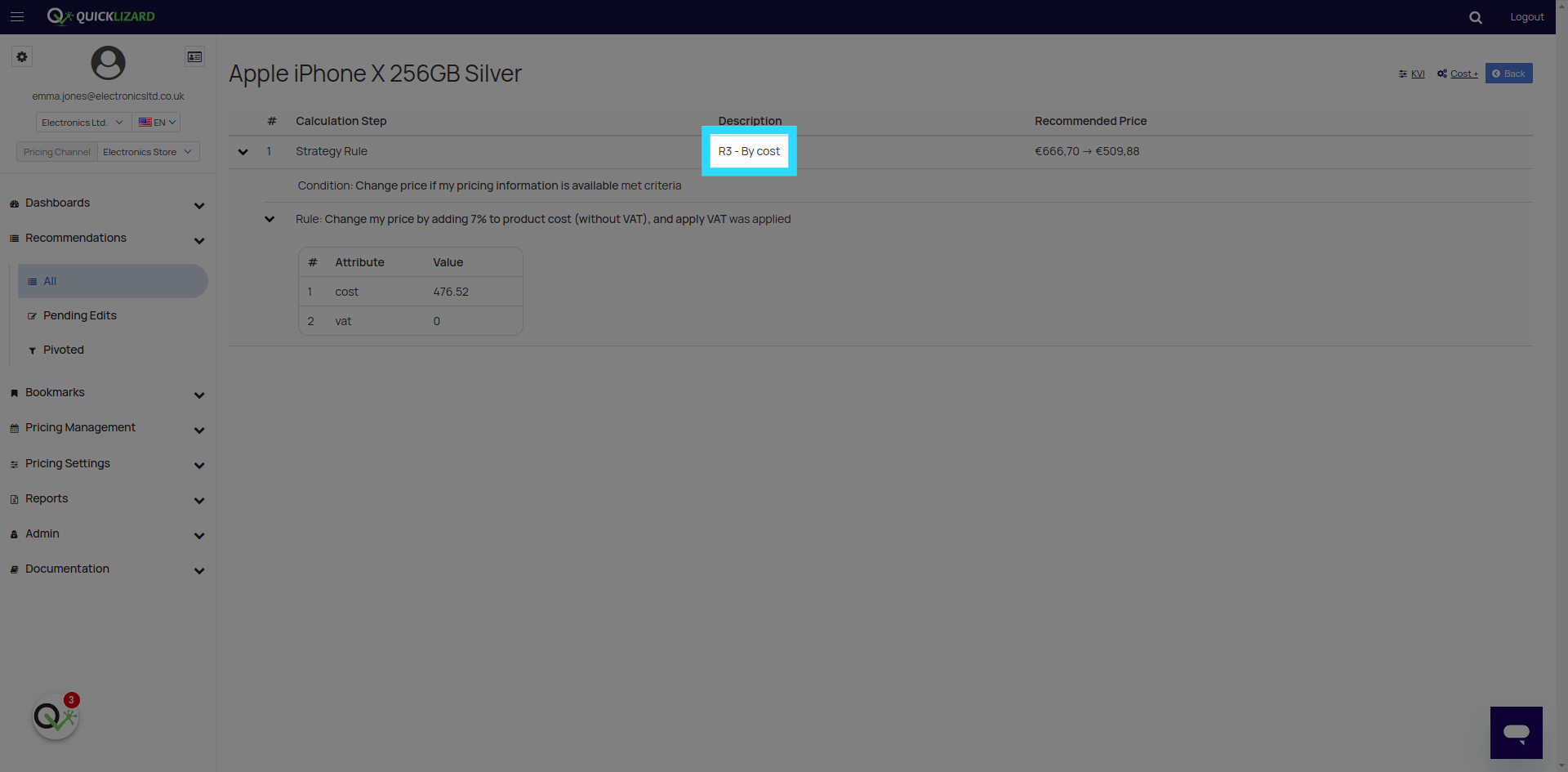Viewport: 1568px width, 772px height.
Task: Collapse the Rule details chevron
Action: (269, 219)
